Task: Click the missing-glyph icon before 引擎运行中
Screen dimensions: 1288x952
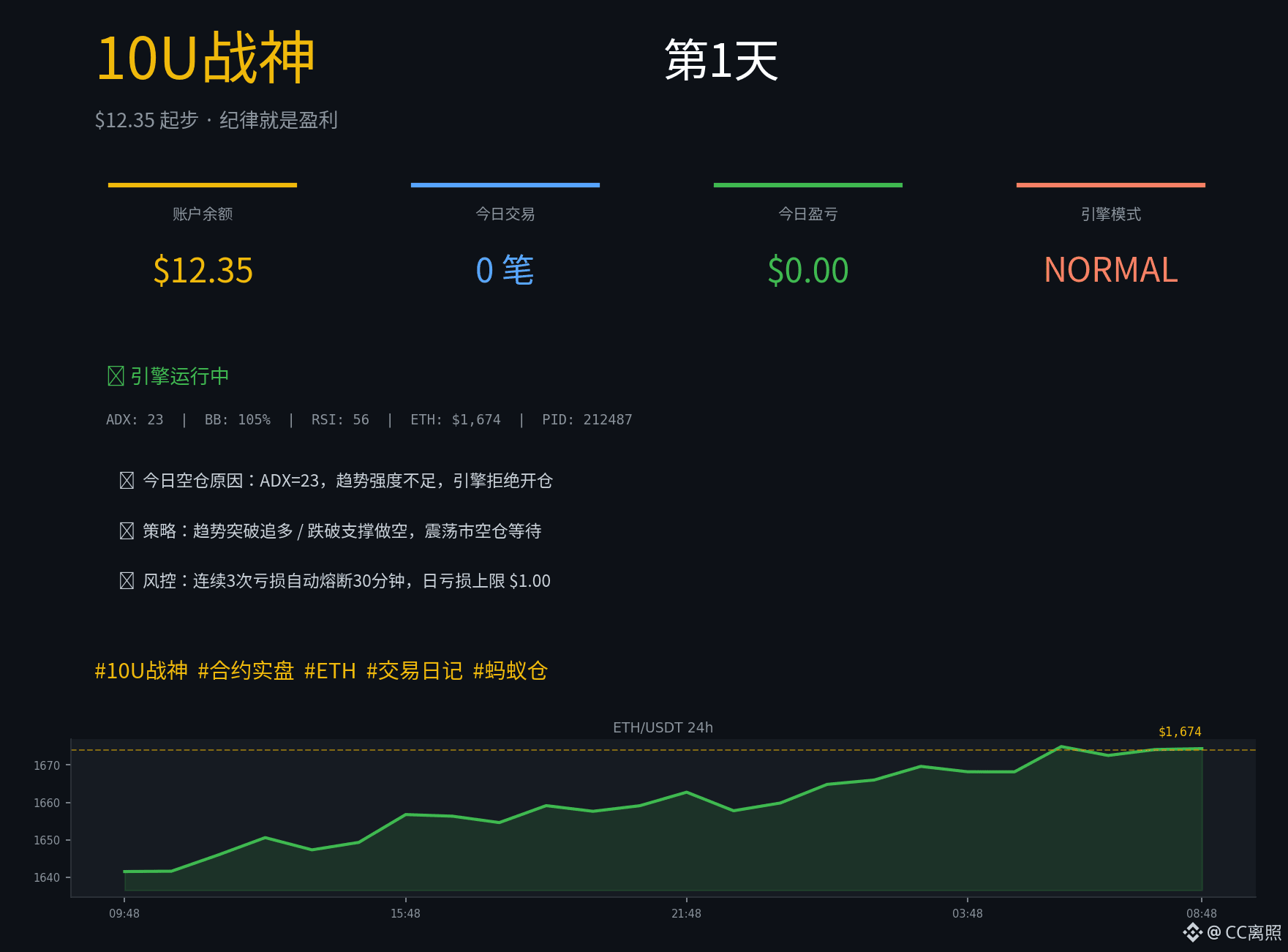Action: point(116,376)
